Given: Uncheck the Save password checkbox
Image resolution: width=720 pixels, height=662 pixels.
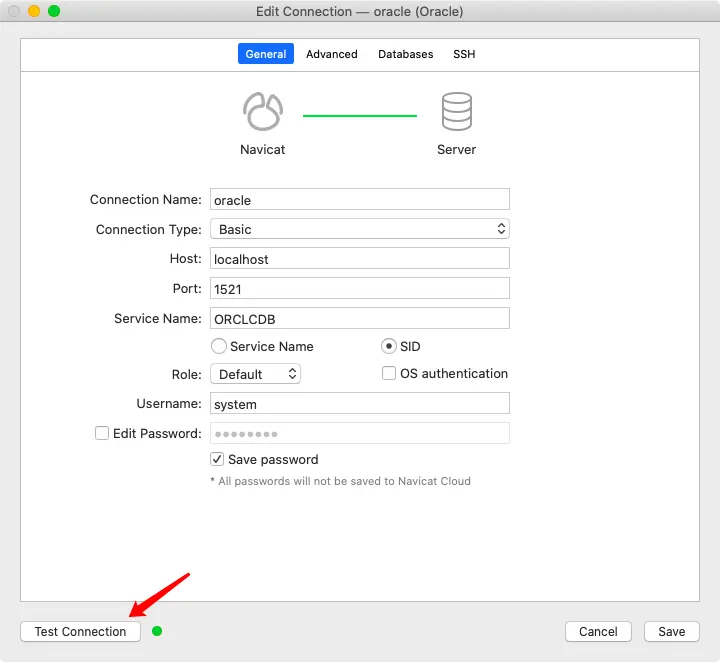Looking at the screenshot, I should 217,459.
